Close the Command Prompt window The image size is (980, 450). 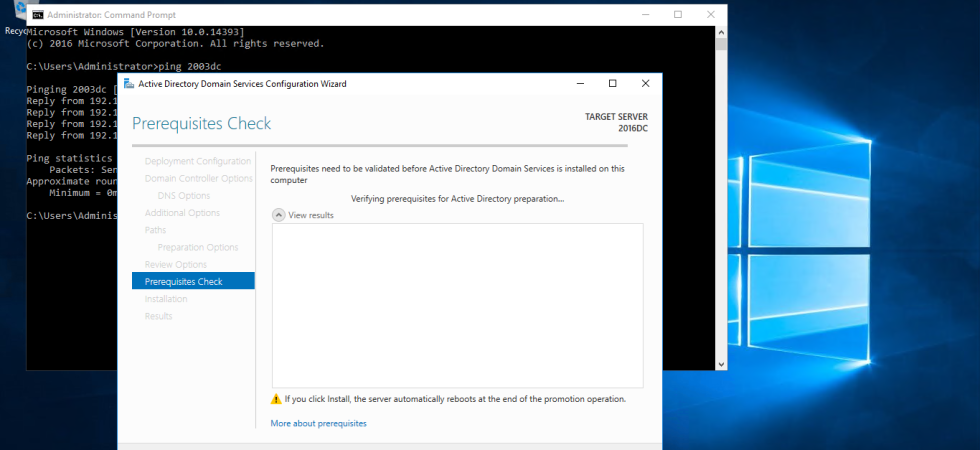coord(711,14)
